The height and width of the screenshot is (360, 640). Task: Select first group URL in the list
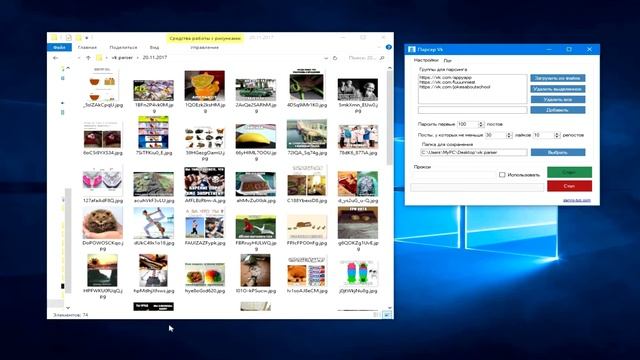[x=445, y=77]
